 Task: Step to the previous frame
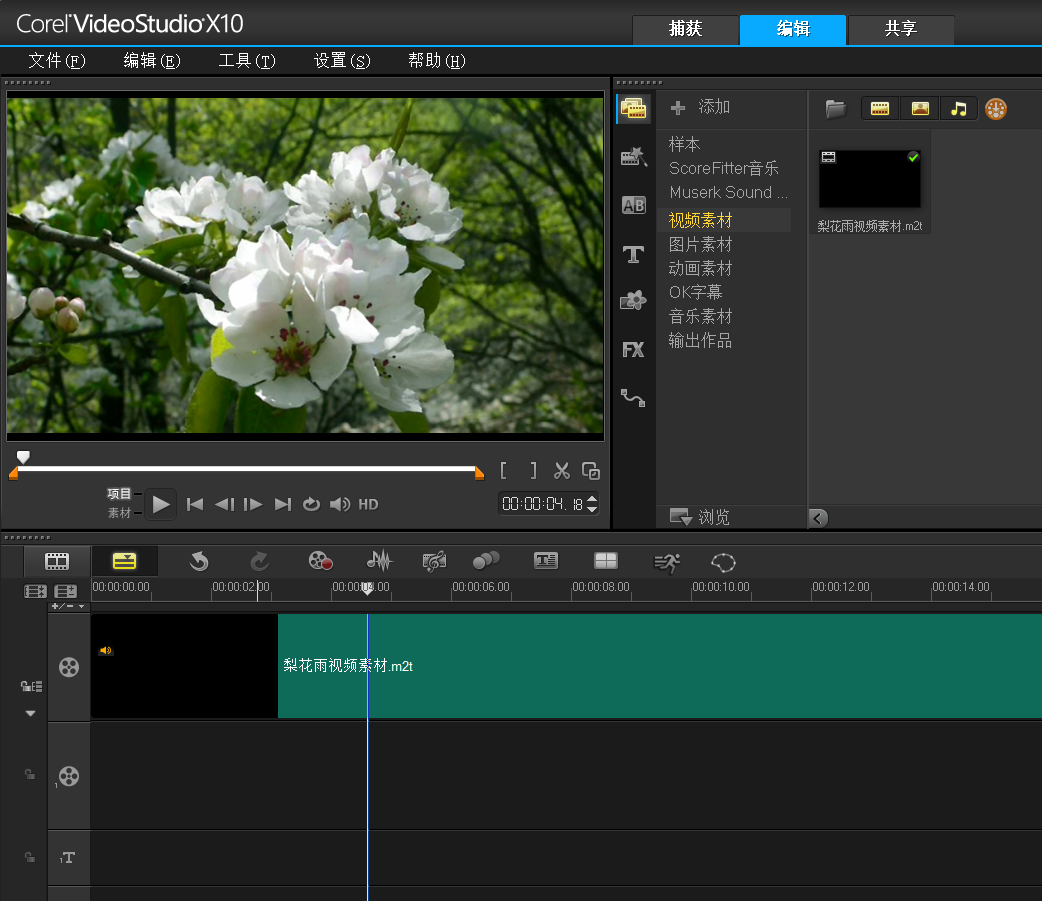point(225,504)
